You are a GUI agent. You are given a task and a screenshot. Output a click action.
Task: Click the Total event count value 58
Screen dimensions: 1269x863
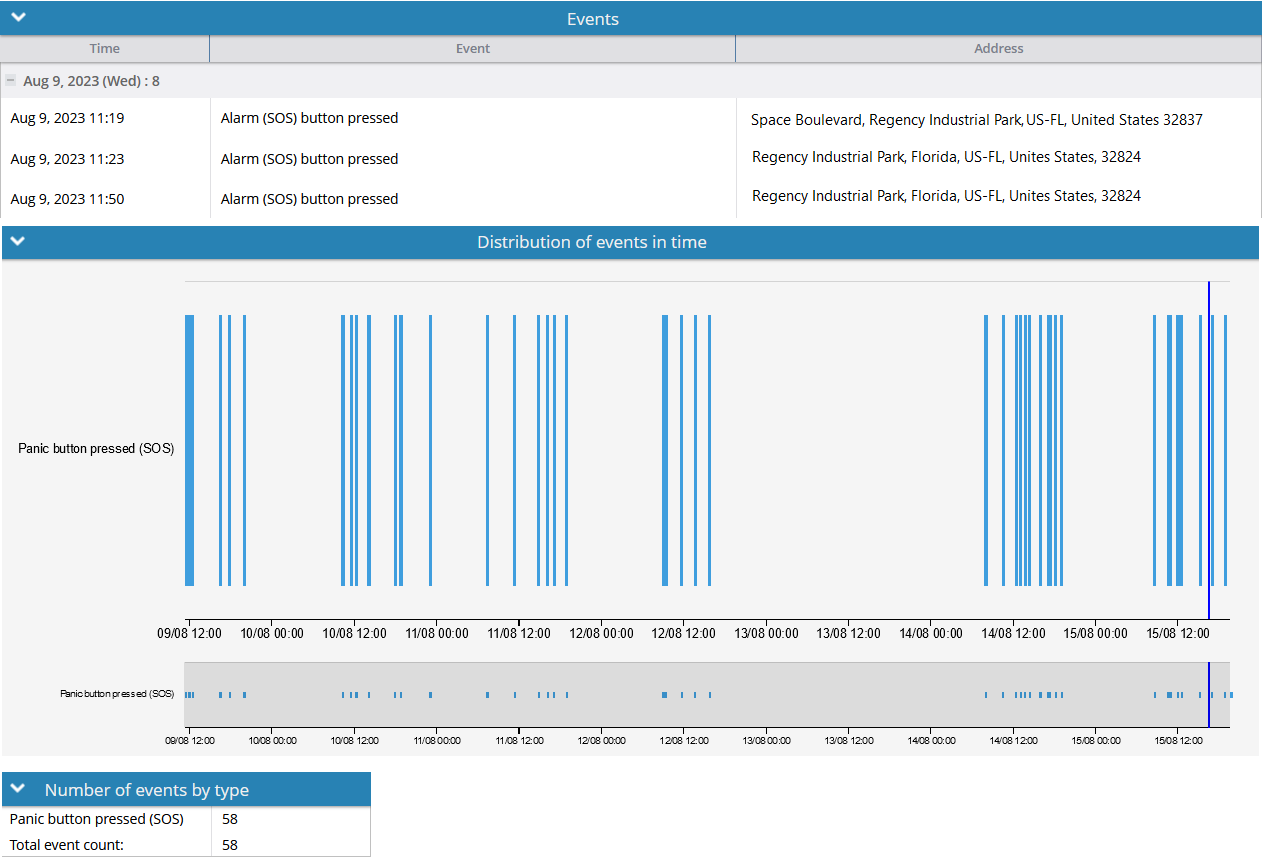230,845
